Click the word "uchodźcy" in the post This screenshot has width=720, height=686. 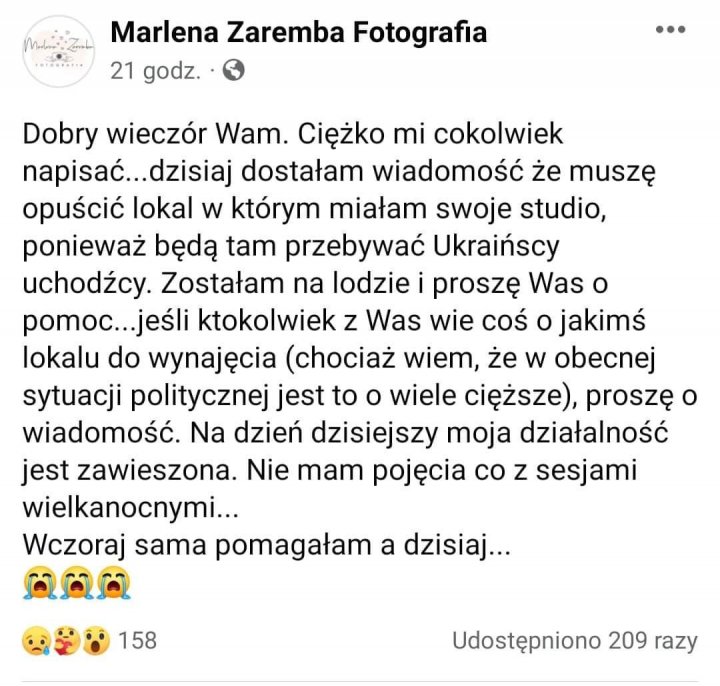pyautogui.click(x=86, y=284)
